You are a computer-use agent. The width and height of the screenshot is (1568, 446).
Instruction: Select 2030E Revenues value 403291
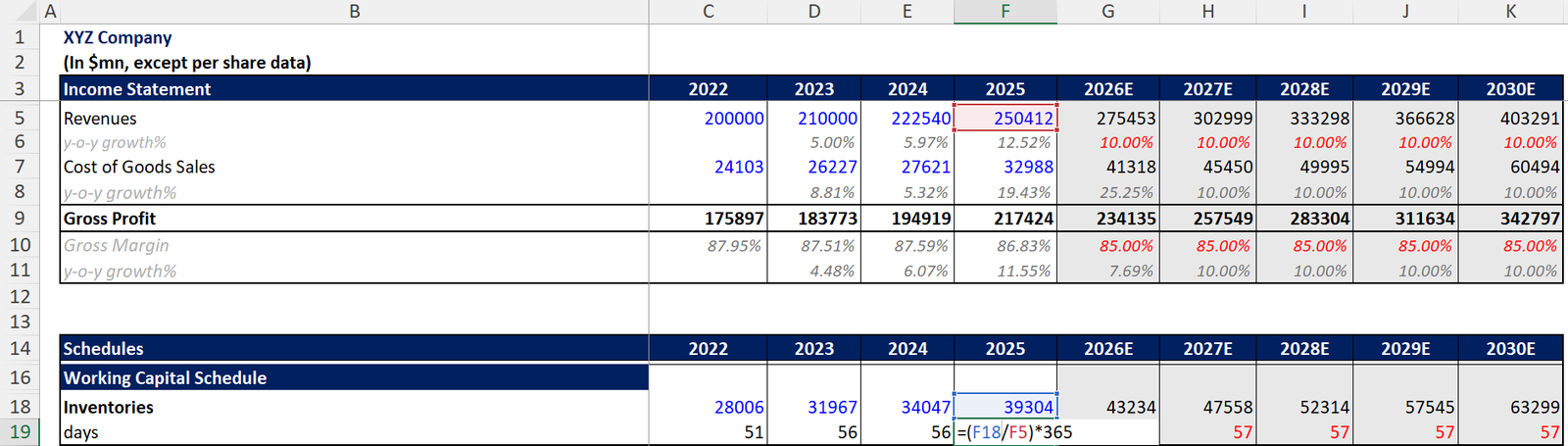pyautogui.click(x=1510, y=119)
